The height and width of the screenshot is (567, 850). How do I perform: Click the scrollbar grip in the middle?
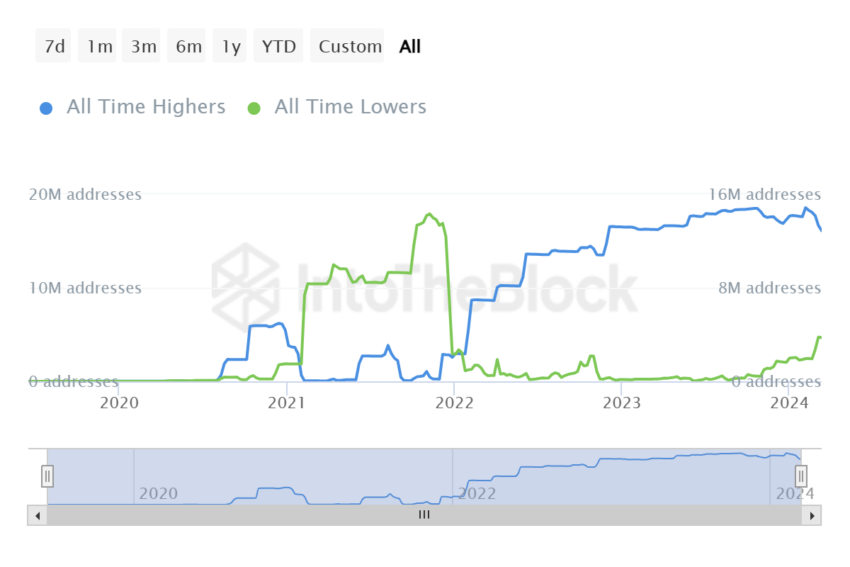tap(424, 514)
